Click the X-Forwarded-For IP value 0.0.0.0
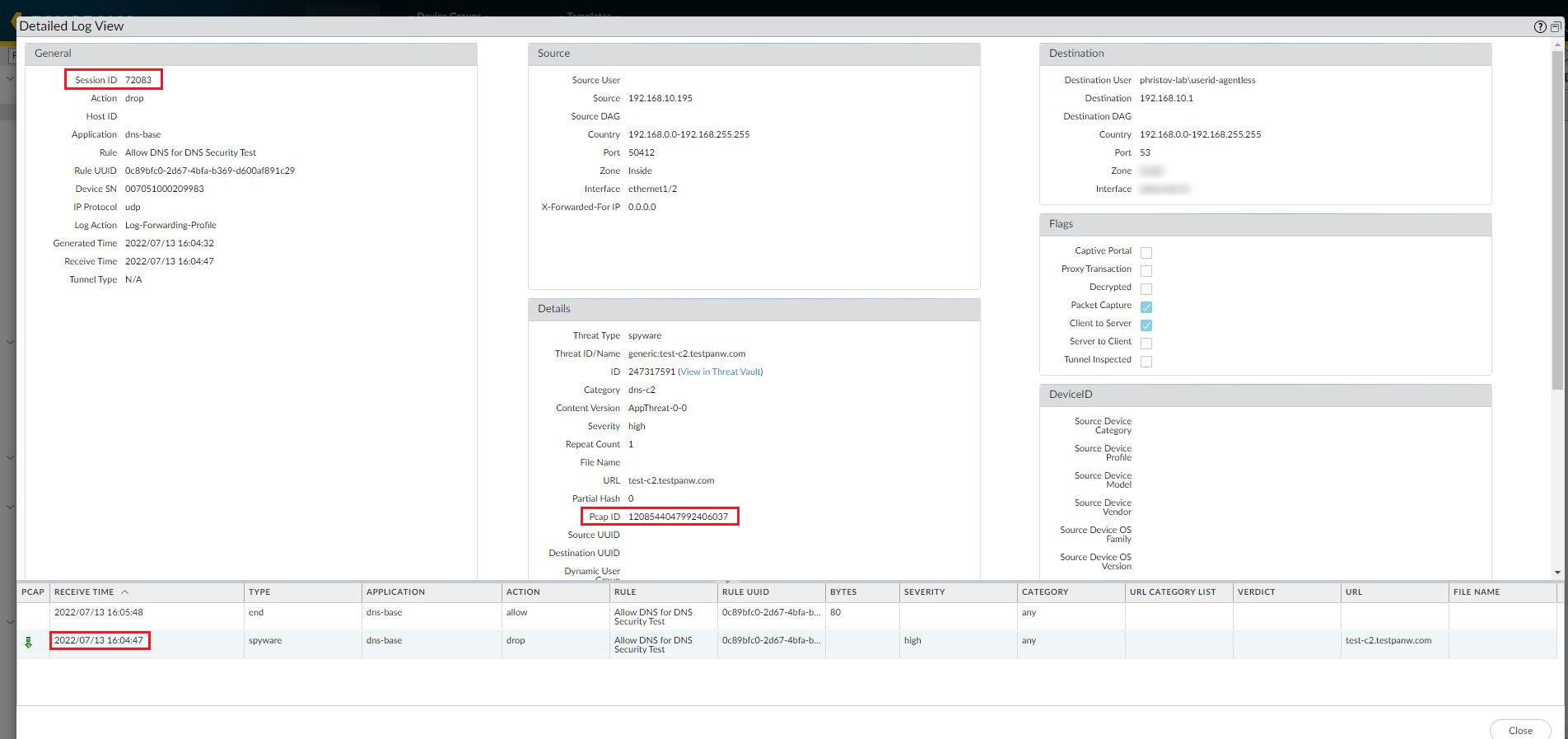This screenshot has width=1568, height=739. point(642,207)
